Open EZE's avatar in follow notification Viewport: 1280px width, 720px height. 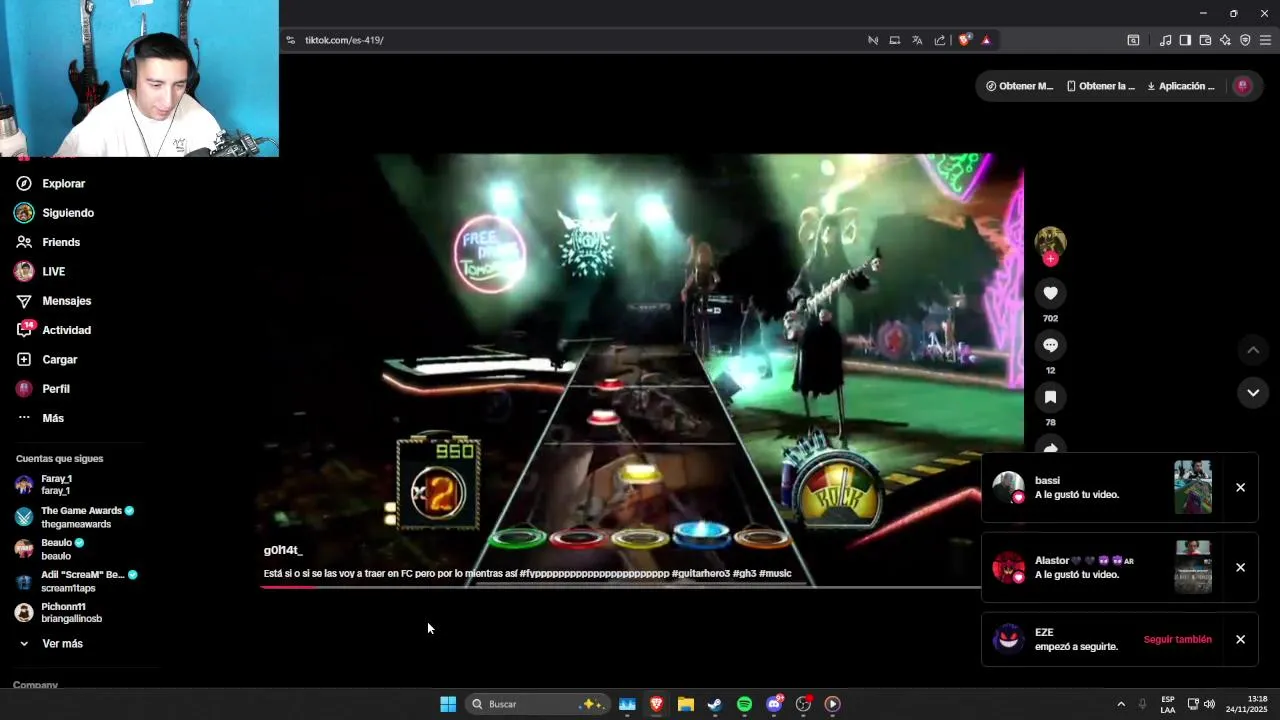(1008, 640)
